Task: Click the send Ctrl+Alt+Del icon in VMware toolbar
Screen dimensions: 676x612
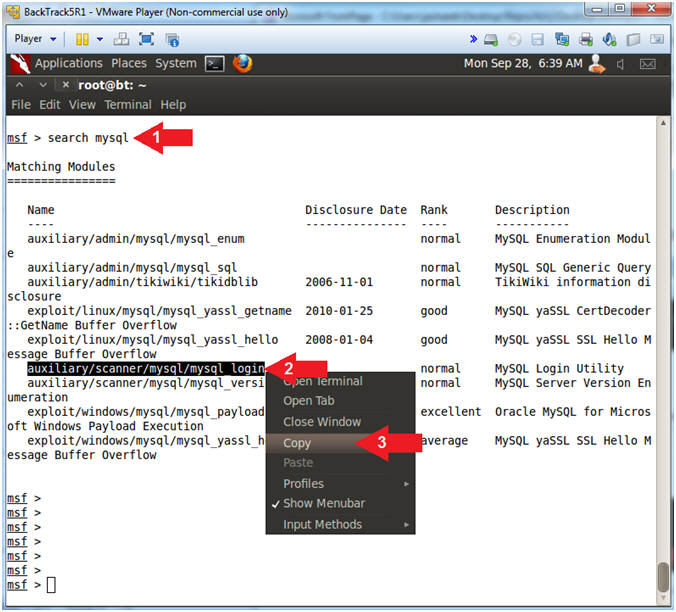Action: [x=121, y=39]
